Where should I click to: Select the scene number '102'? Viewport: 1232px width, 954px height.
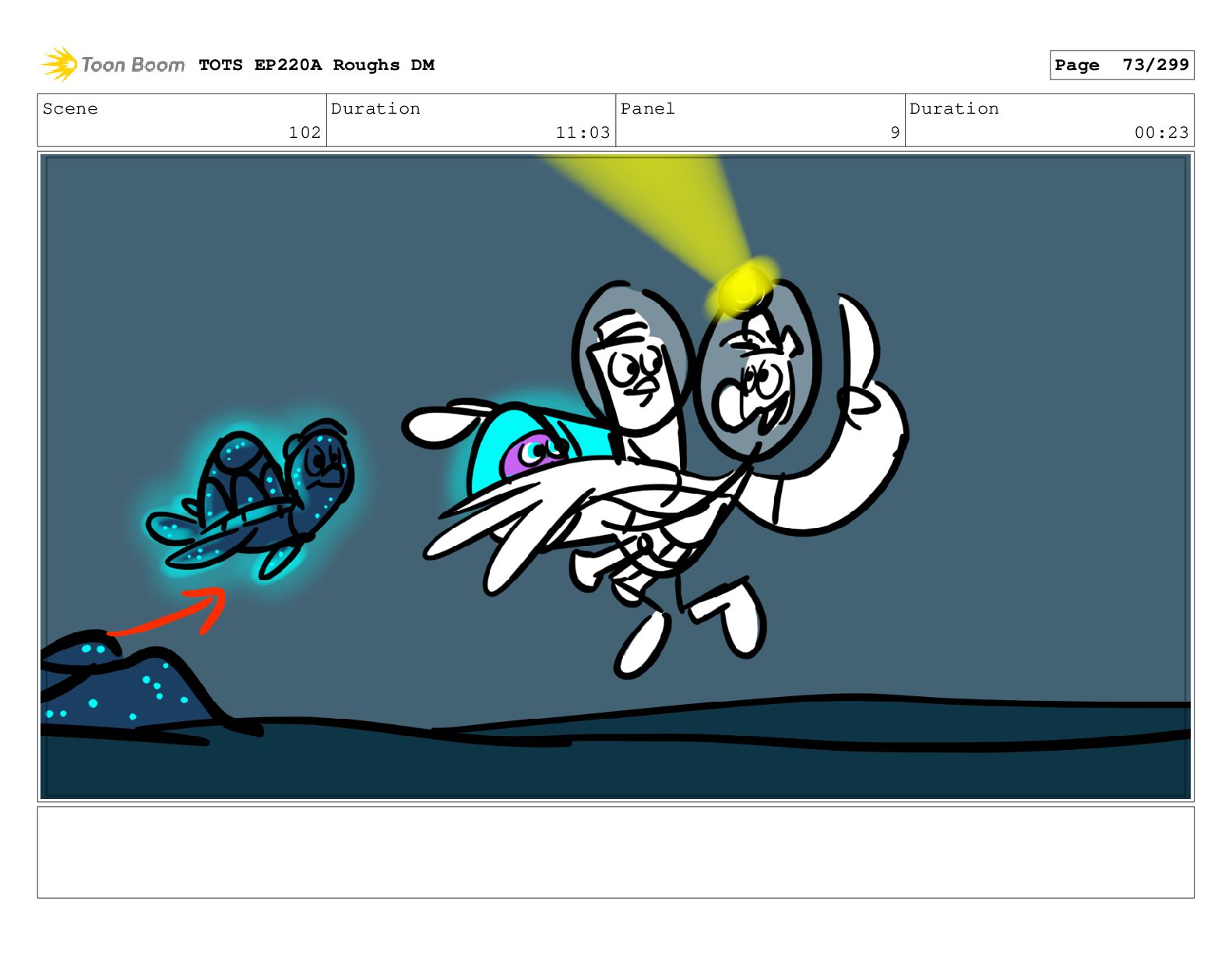click(x=304, y=133)
